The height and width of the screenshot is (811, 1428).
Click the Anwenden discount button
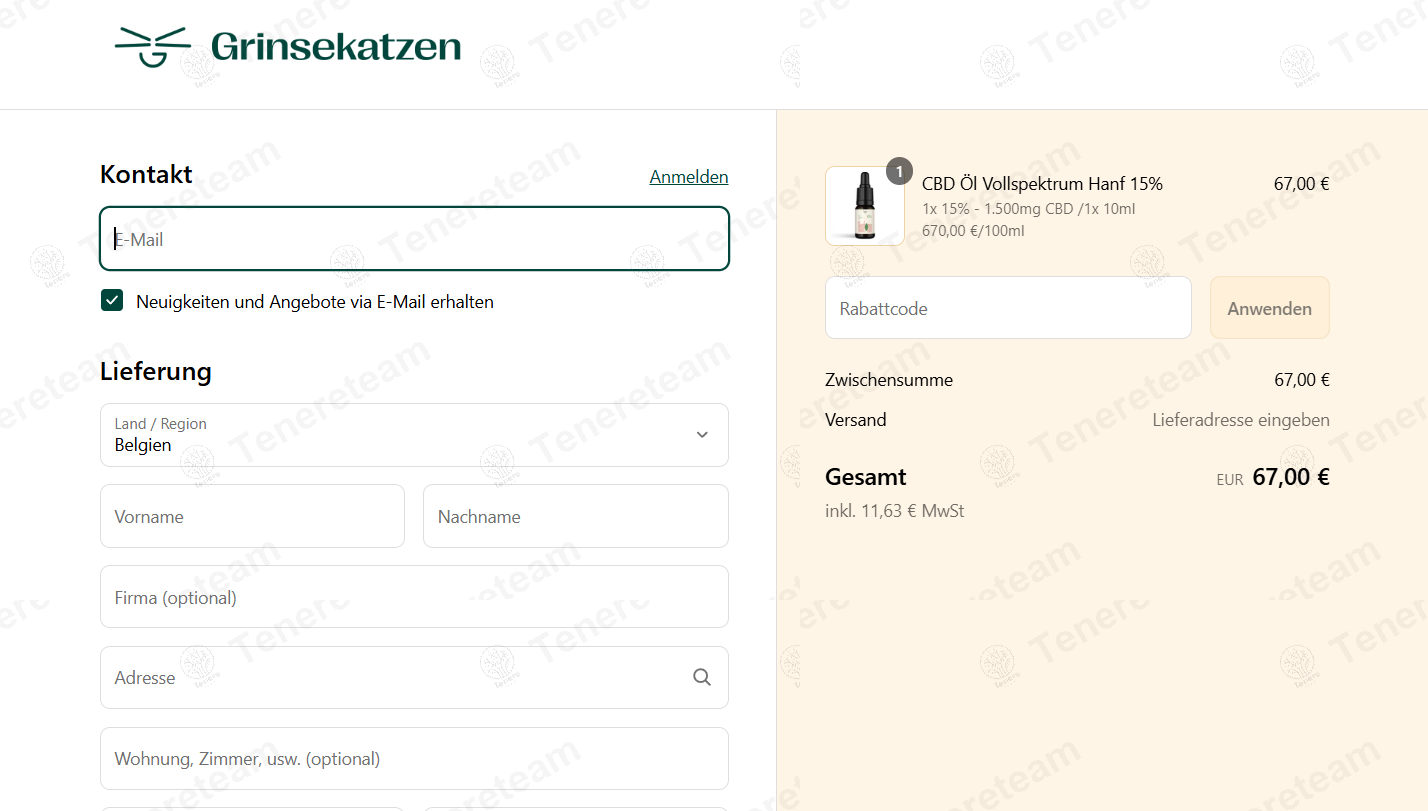[1270, 308]
